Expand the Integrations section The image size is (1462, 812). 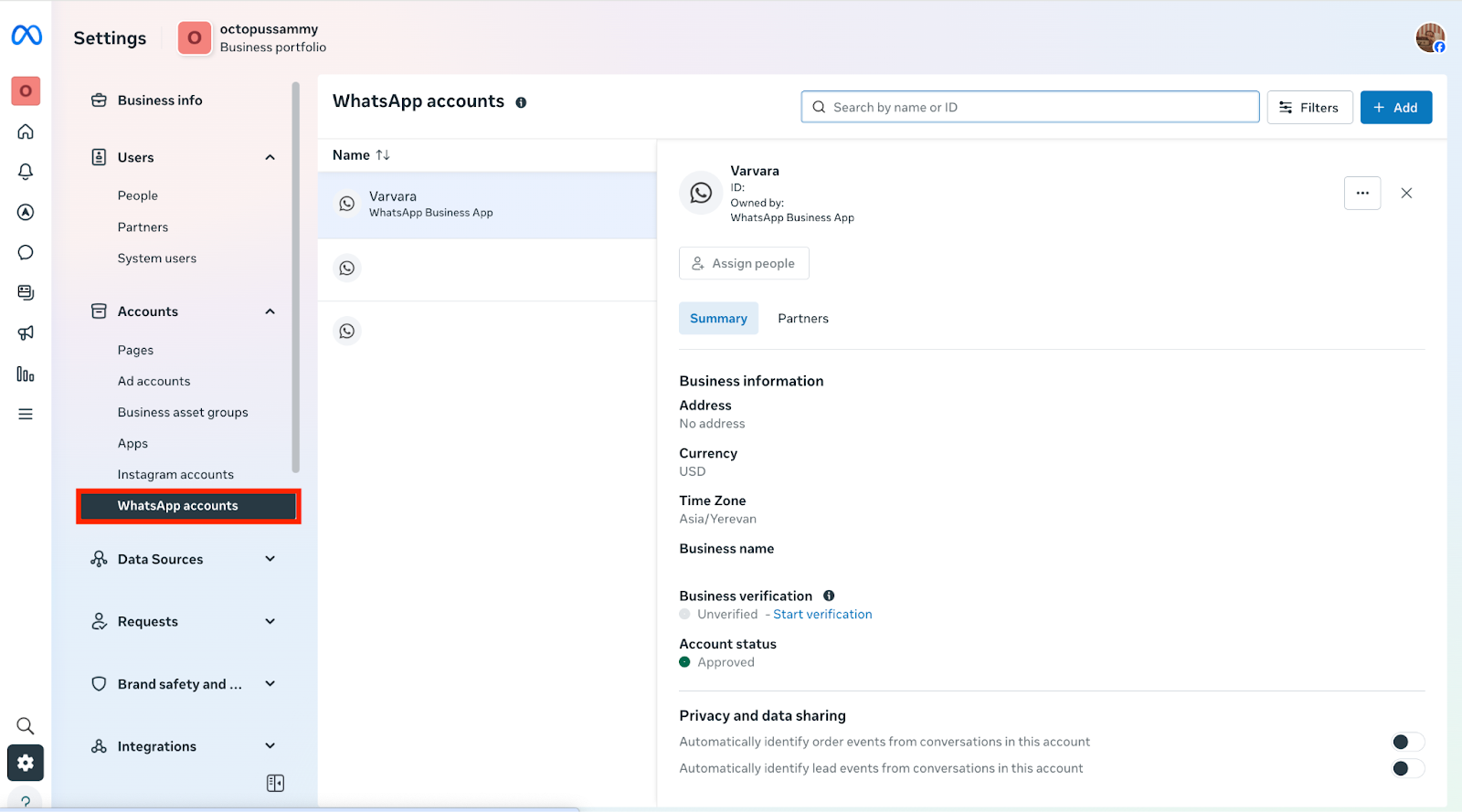(x=270, y=746)
